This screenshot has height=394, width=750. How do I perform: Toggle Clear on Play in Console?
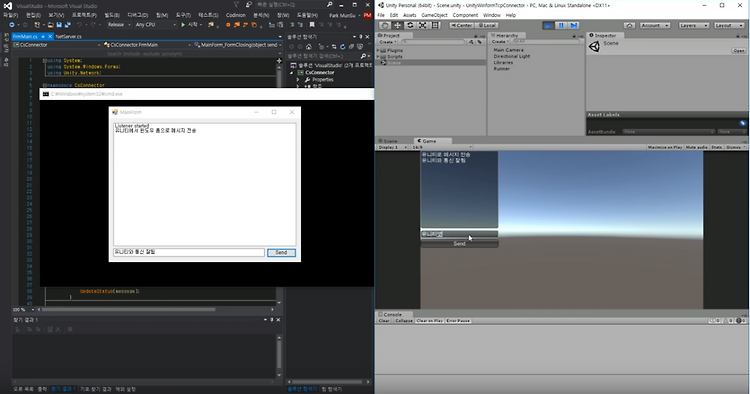click(430, 321)
